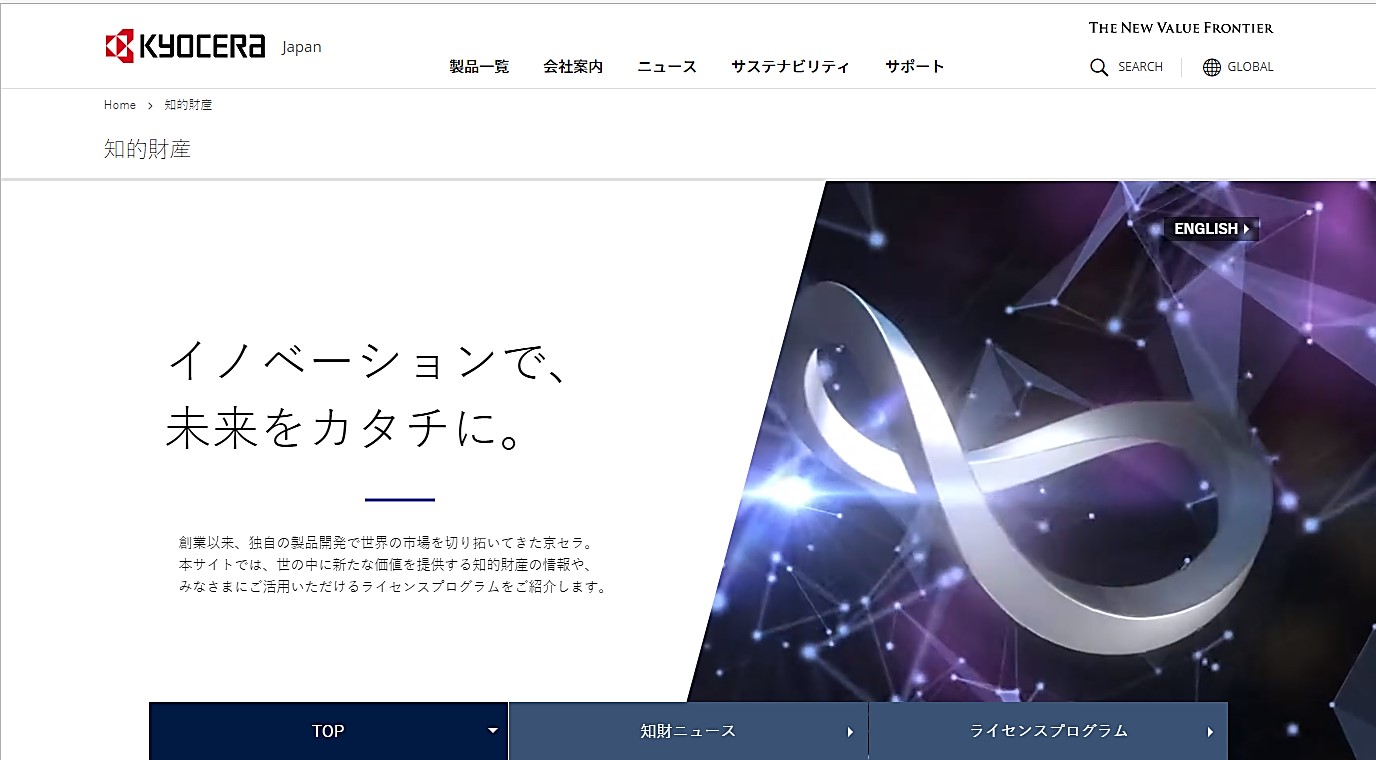Click the GLOBAL link
Screen dimensions: 1376x760
click(1250, 67)
